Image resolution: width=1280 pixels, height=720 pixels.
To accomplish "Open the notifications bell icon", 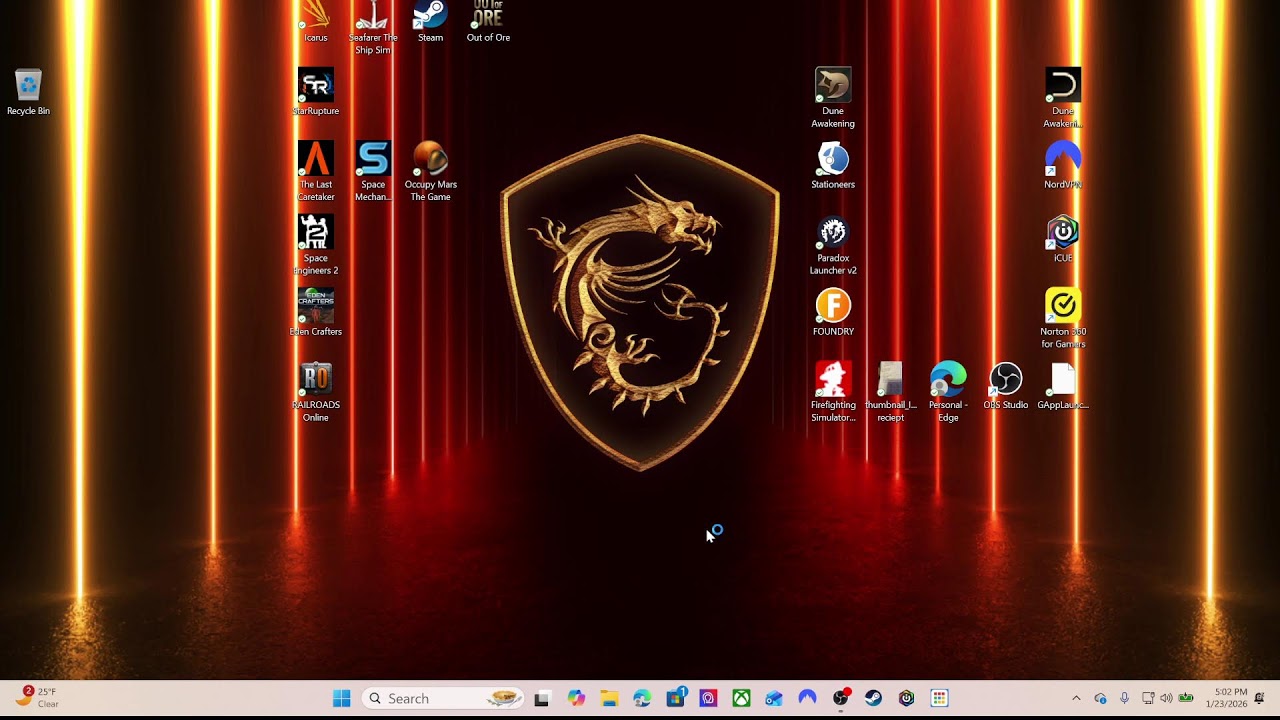I will [1260, 698].
